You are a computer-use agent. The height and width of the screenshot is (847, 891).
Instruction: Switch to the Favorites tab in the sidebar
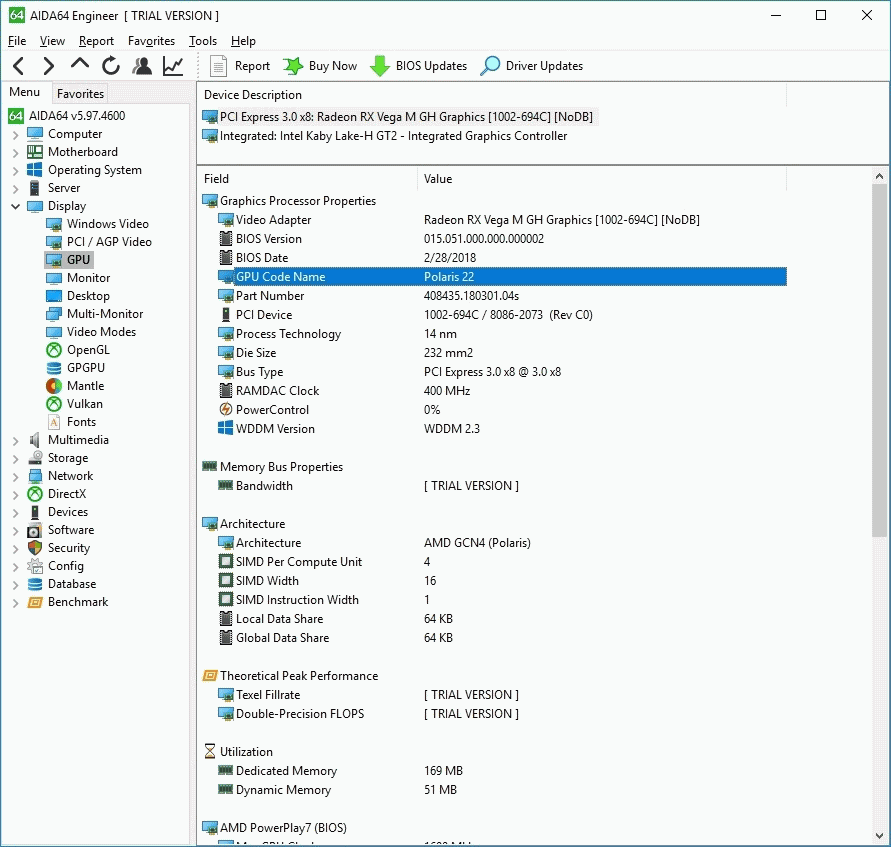point(80,94)
